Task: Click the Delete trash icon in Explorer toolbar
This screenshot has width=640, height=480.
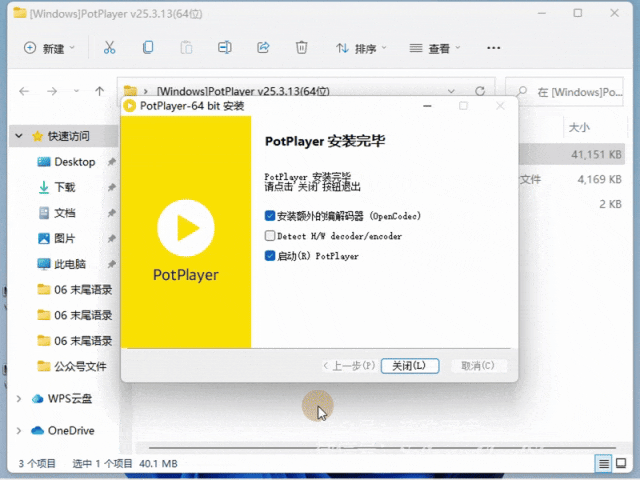Action: (302, 48)
